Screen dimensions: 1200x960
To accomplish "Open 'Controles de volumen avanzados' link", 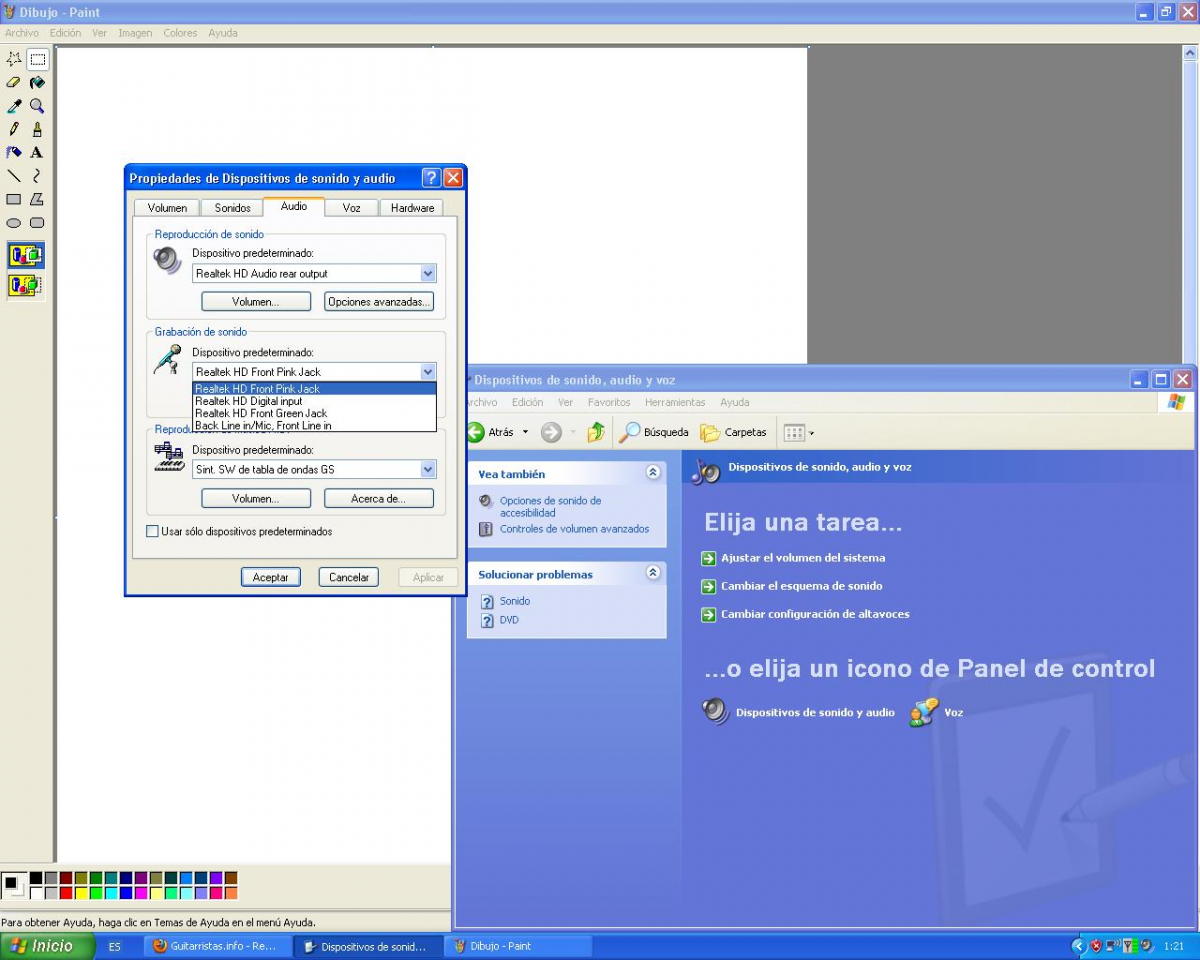I will pos(574,529).
